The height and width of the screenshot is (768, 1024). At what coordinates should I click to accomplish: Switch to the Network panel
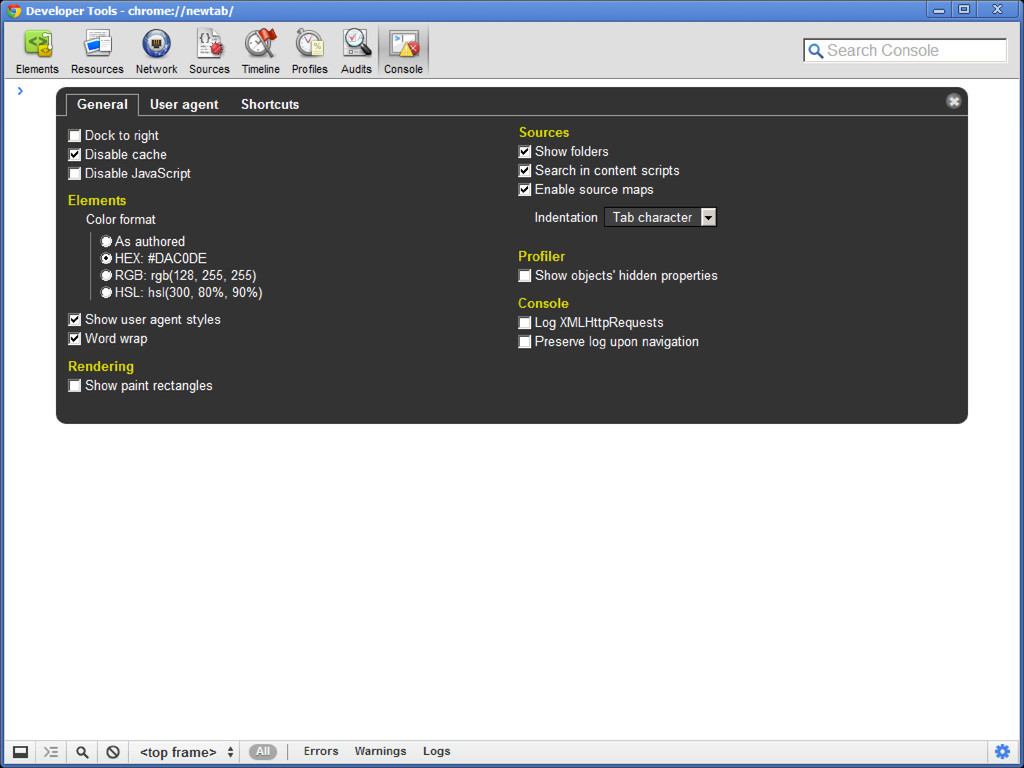point(157,52)
